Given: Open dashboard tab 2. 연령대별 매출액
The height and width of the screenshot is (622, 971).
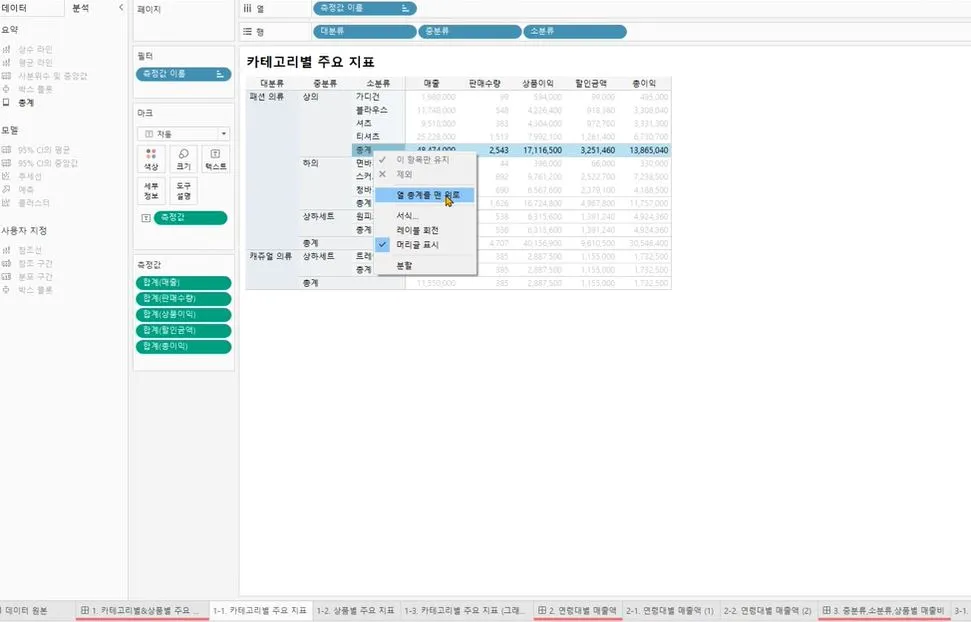Looking at the screenshot, I should [x=577, y=610].
